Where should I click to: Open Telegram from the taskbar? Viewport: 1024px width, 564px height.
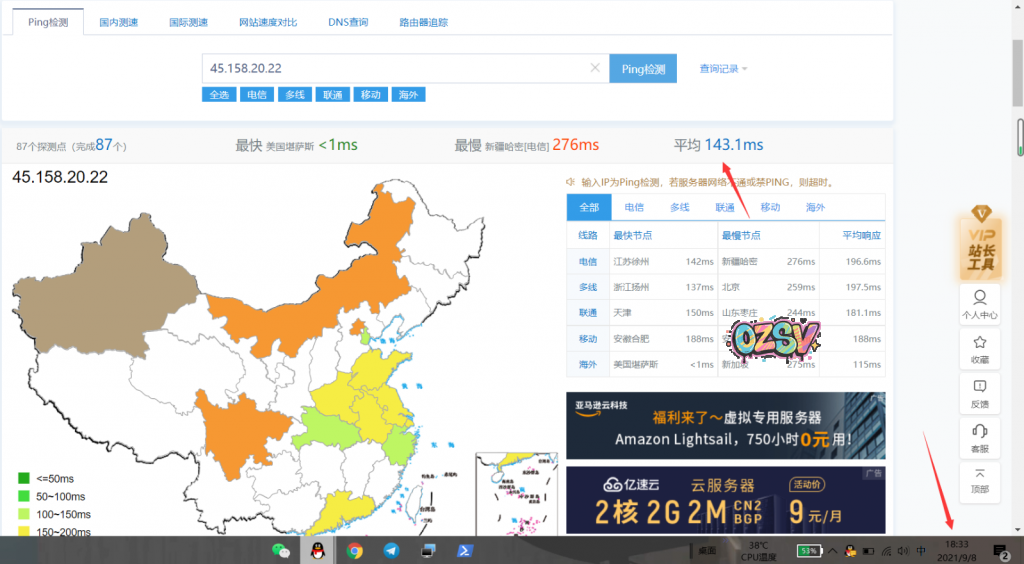[391, 550]
